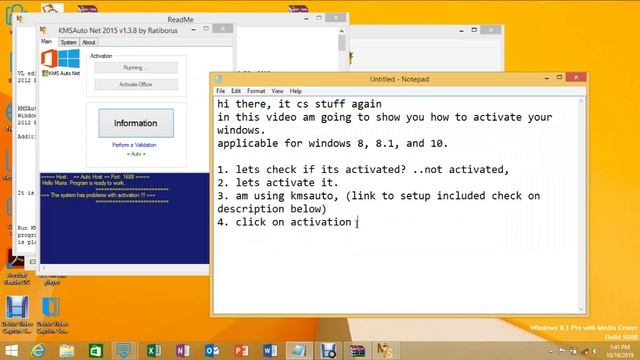The image size is (640, 360).
Task: Click the KMS Auto Net label icon
Action: 45,73
